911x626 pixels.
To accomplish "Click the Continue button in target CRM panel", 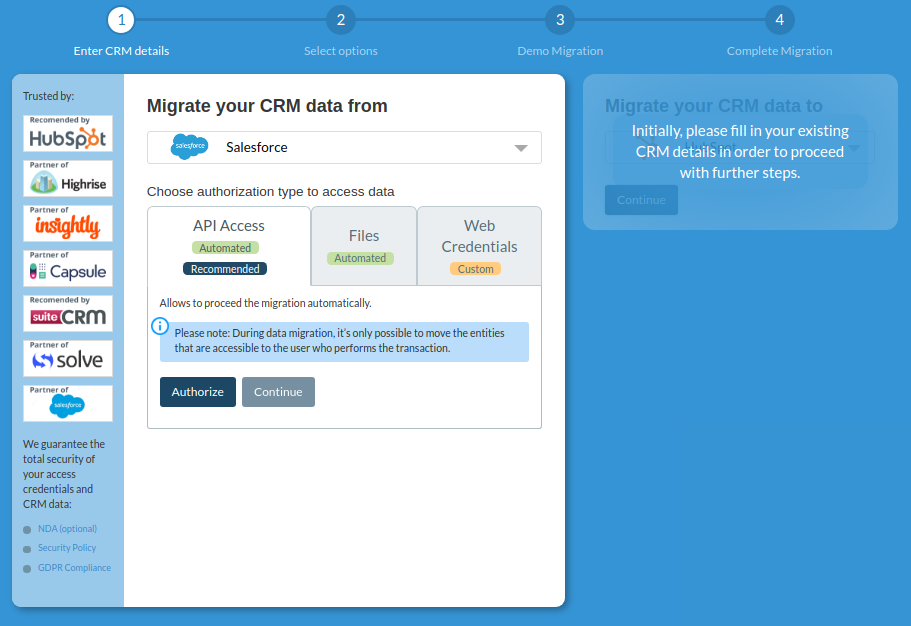I will 641,200.
